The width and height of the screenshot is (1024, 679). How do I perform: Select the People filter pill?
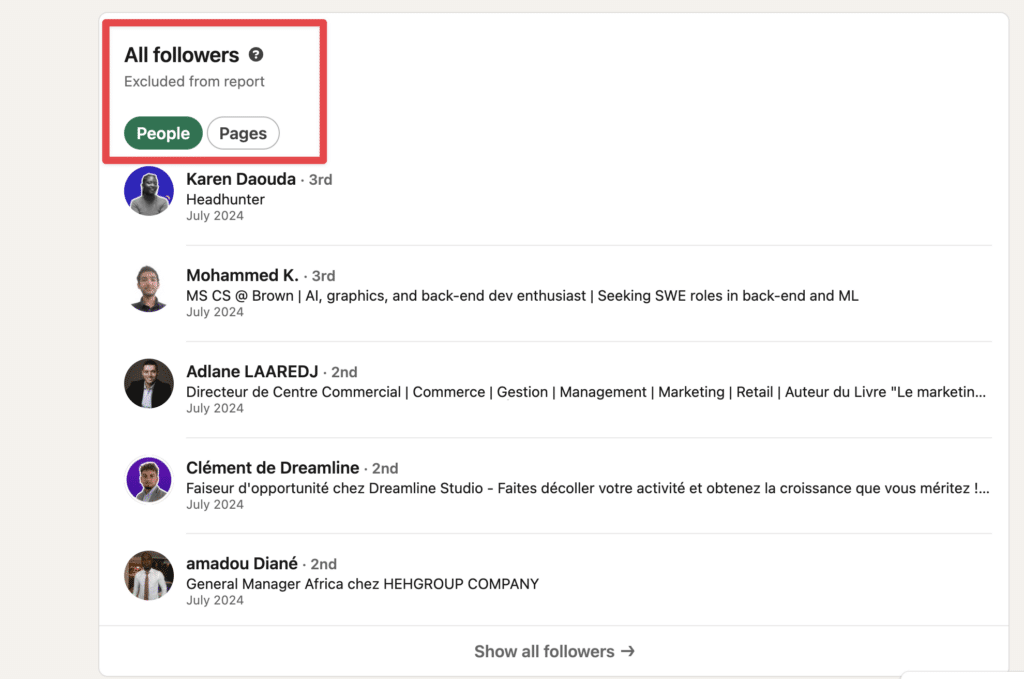pyautogui.click(x=163, y=133)
